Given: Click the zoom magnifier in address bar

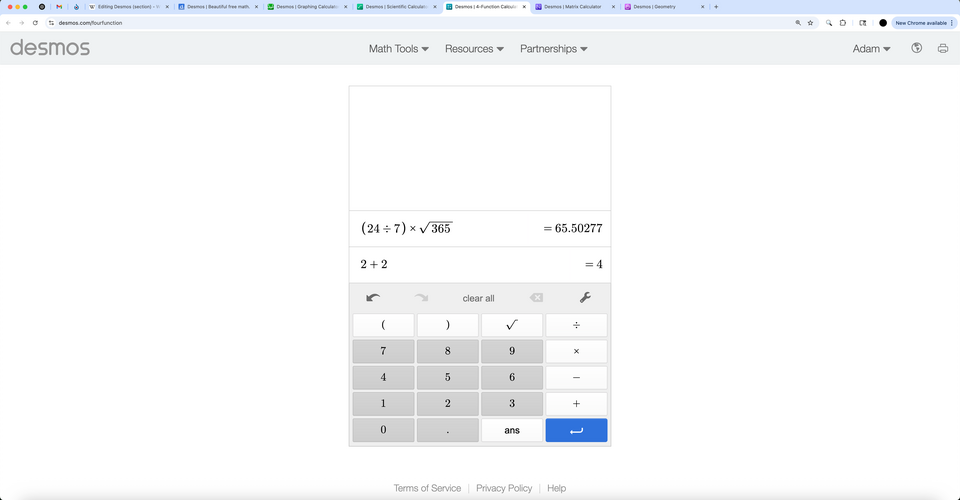Looking at the screenshot, I should point(798,23).
